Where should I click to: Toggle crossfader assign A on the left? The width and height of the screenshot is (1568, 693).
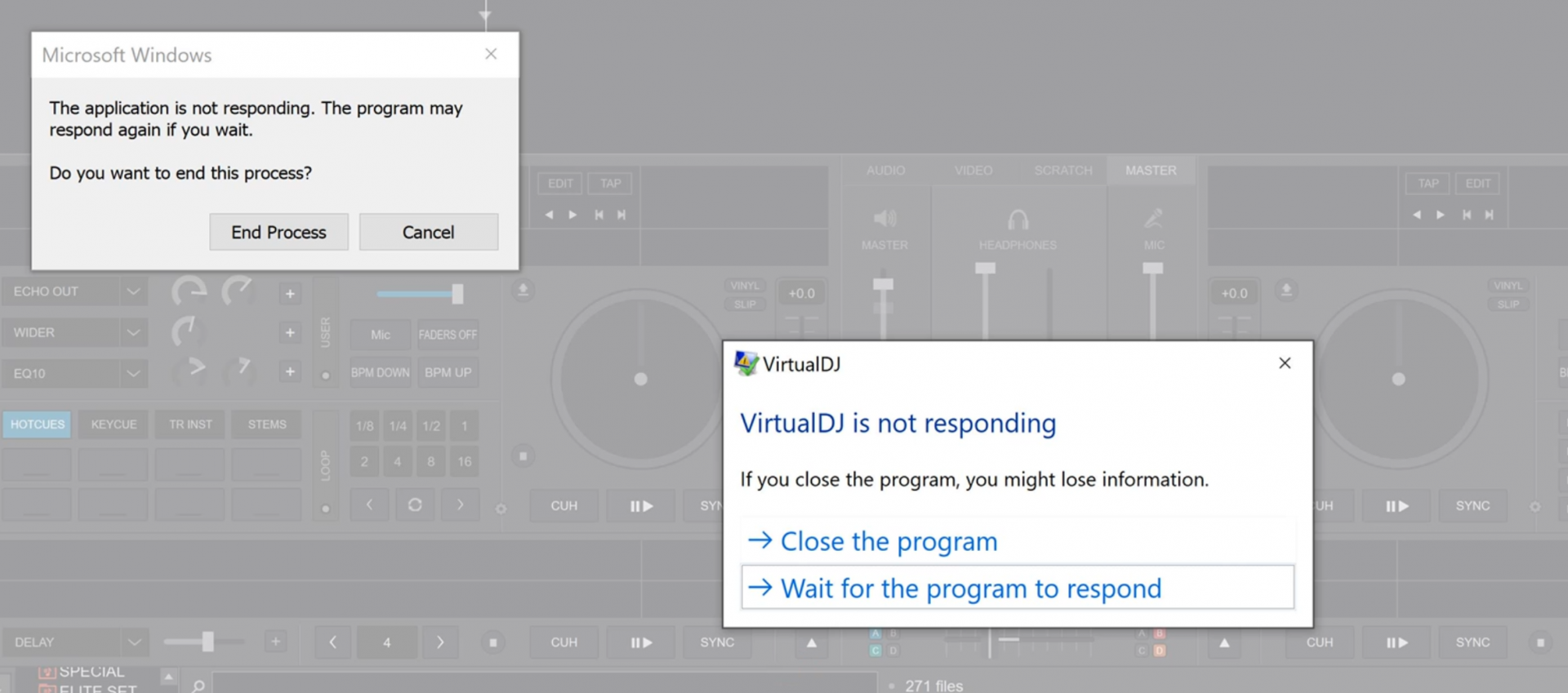tap(875, 633)
